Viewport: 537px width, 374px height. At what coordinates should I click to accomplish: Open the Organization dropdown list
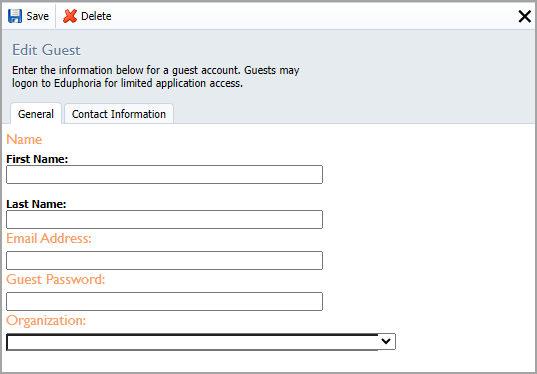201,342
